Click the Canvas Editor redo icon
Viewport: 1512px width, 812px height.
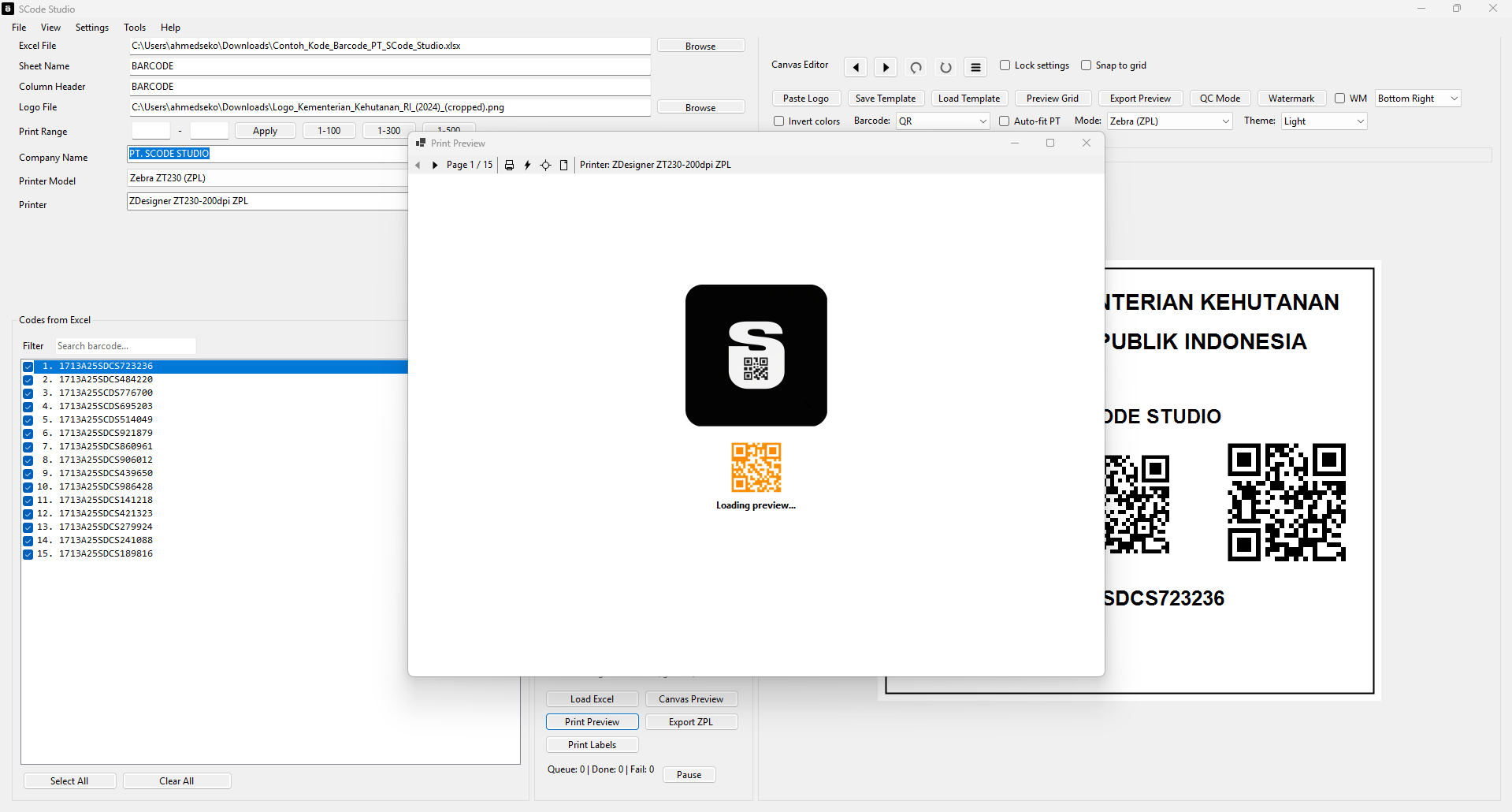[945, 67]
